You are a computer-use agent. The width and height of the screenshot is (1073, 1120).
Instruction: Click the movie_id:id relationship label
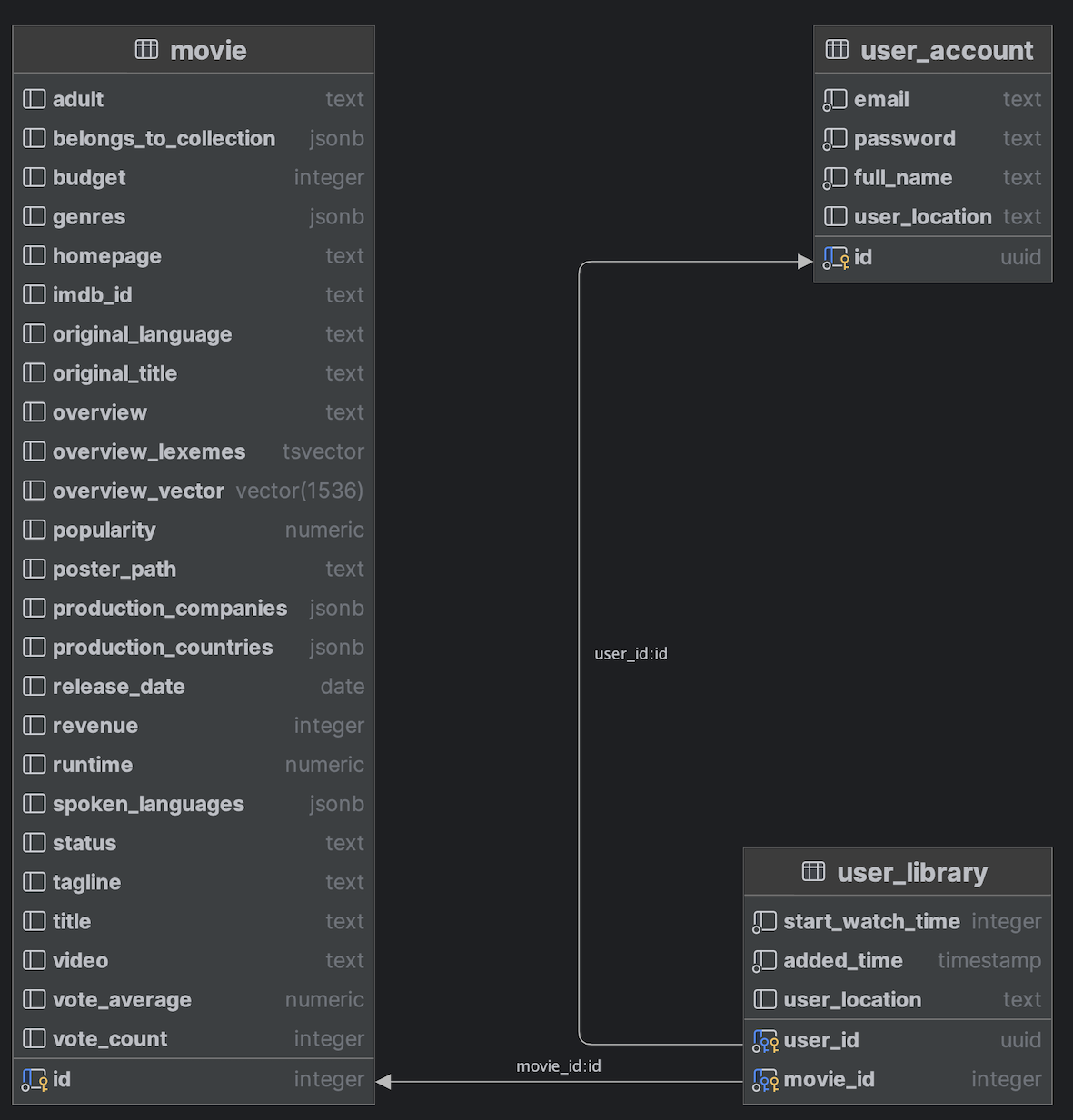559,1066
